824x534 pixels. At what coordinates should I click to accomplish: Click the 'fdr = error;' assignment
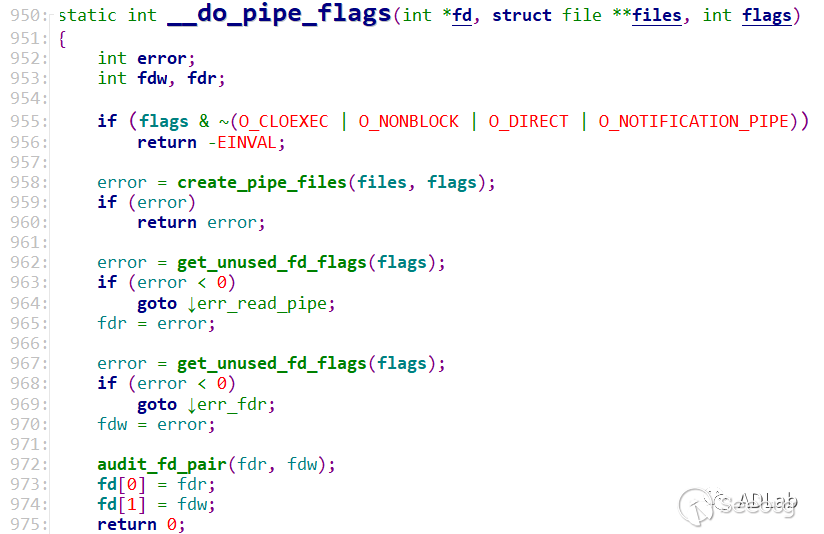click(x=156, y=323)
